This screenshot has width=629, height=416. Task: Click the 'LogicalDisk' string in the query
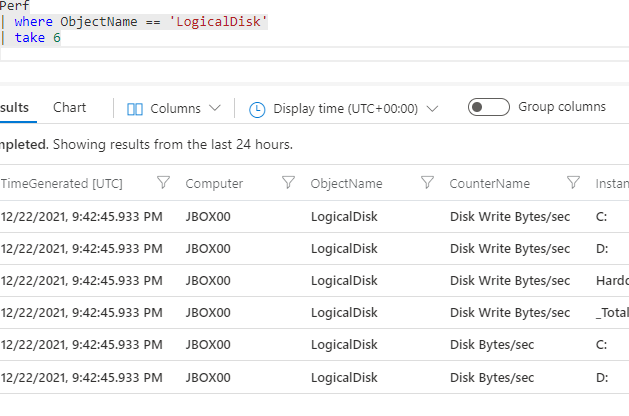[226, 22]
